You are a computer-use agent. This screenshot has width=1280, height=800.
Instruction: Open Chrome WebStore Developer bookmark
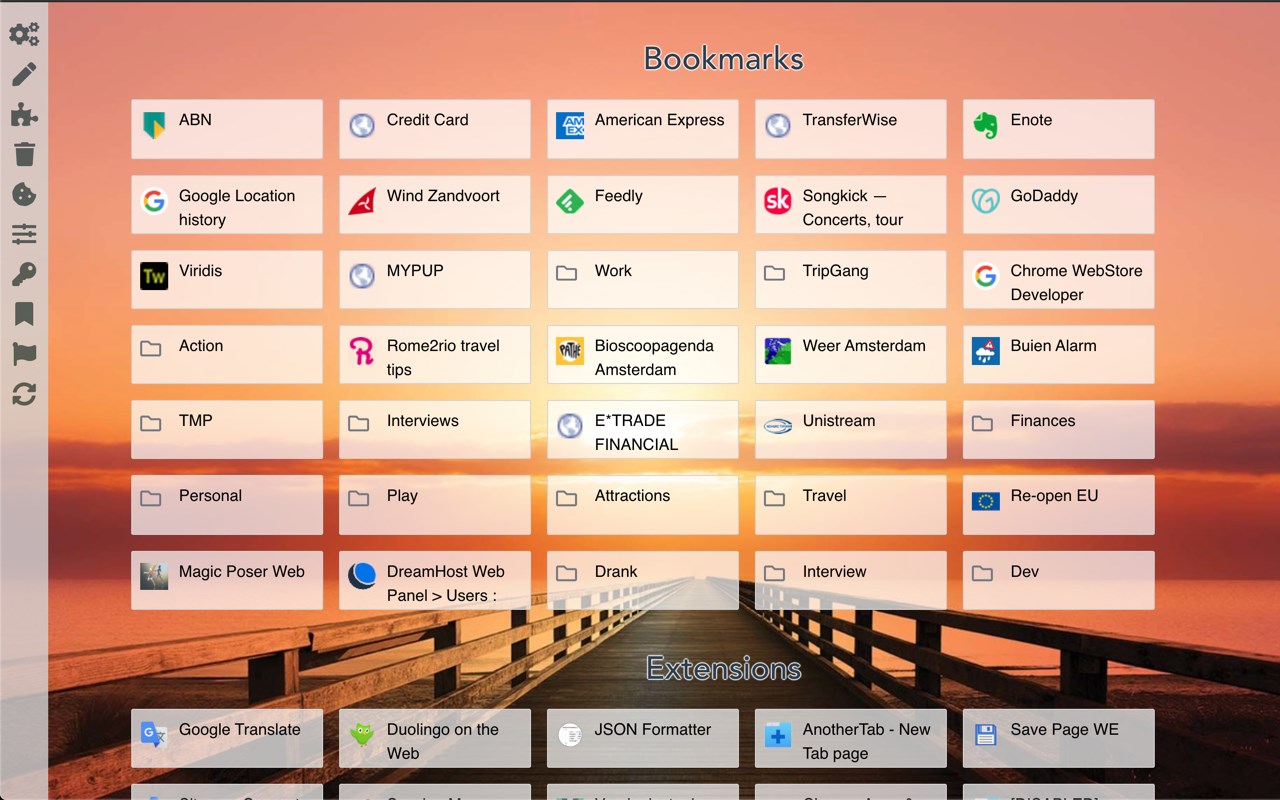point(1059,279)
